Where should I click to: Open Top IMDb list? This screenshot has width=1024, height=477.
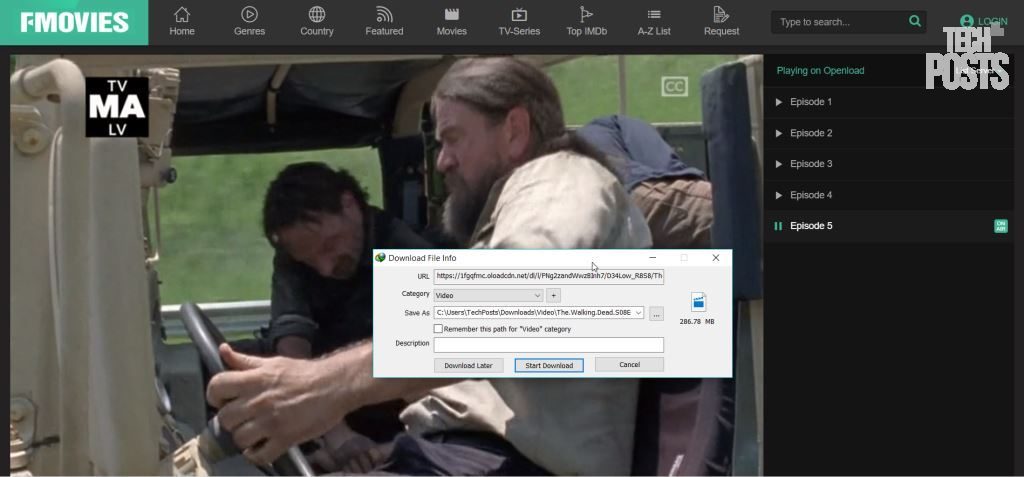click(x=586, y=22)
